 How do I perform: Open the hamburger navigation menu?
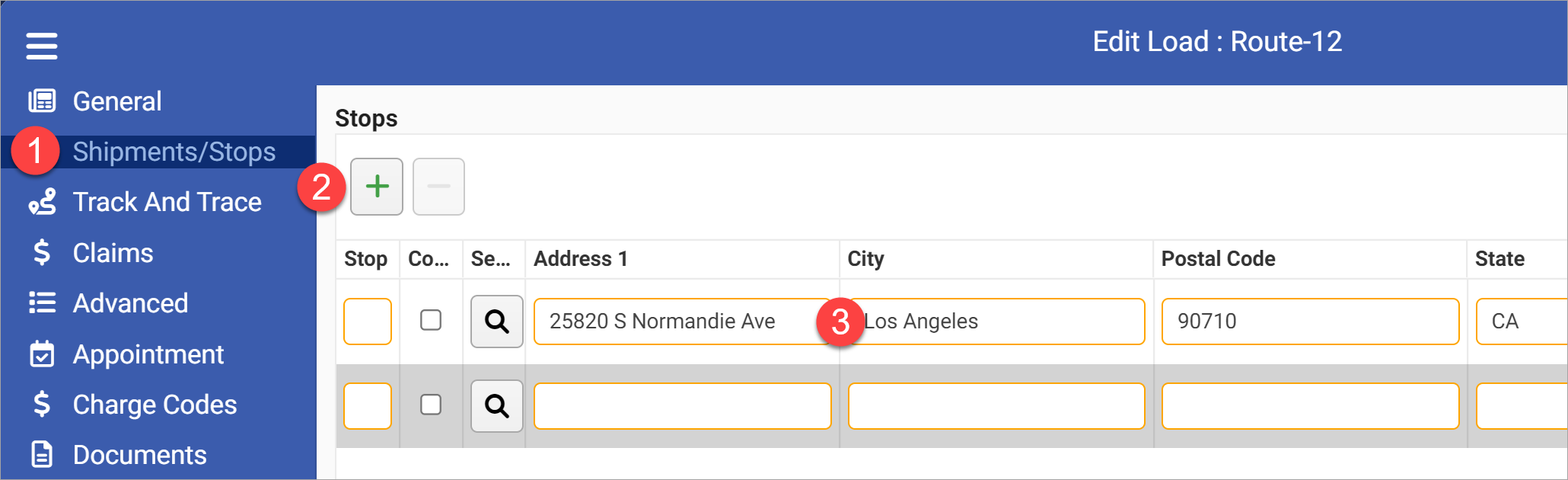click(x=41, y=45)
